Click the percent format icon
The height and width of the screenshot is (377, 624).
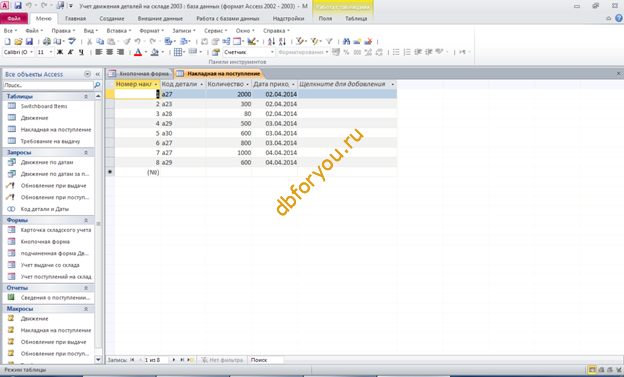346,52
